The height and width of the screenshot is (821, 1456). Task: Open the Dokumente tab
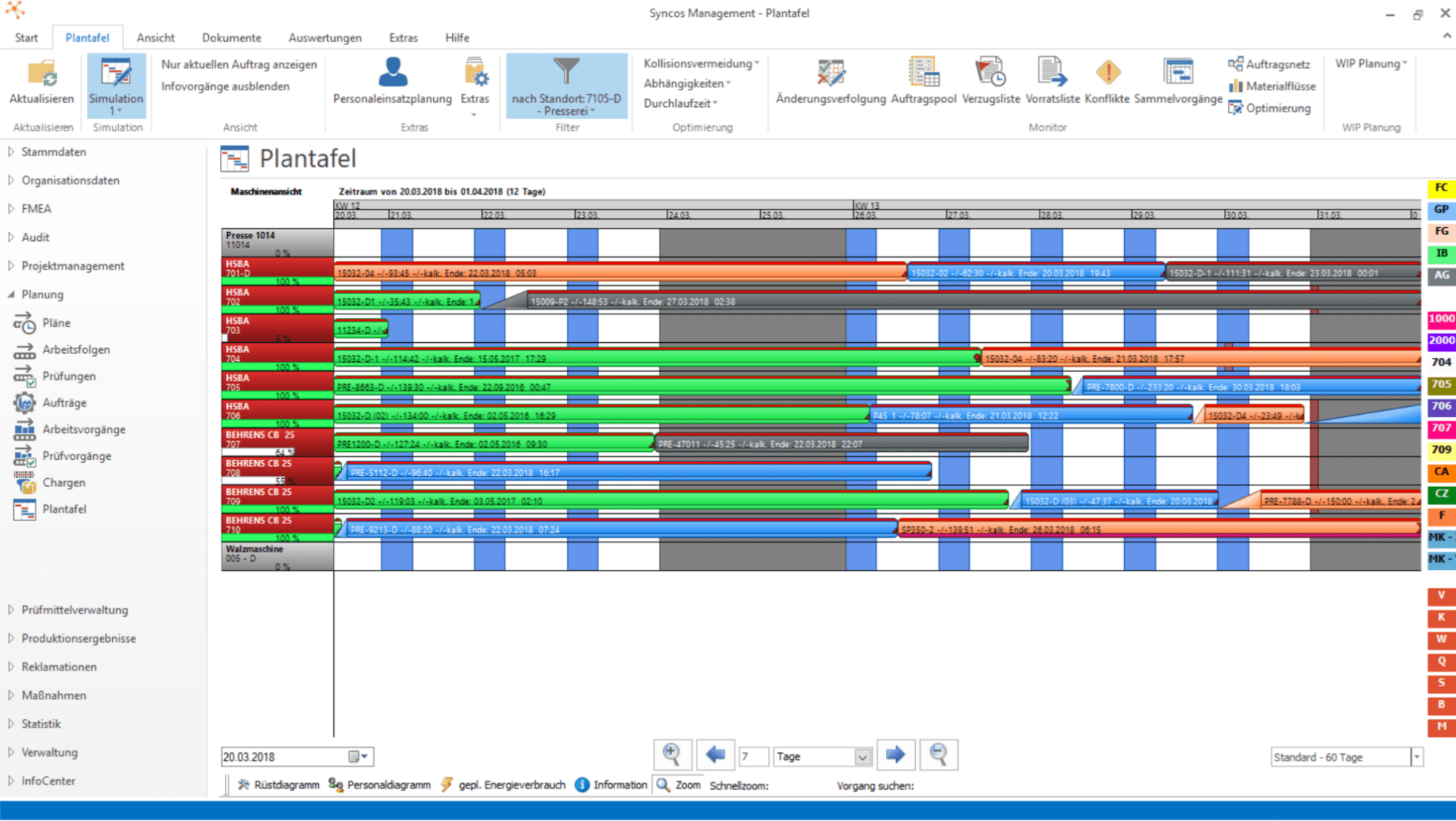click(232, 38)
